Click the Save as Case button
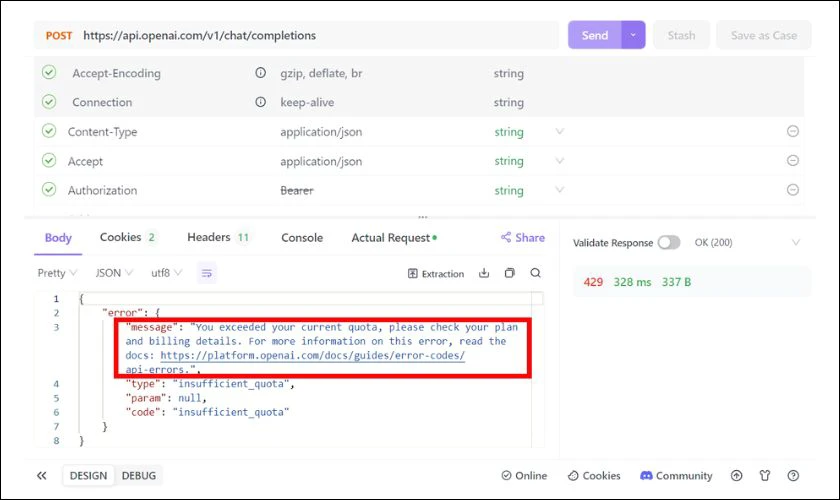 [763, 35]
